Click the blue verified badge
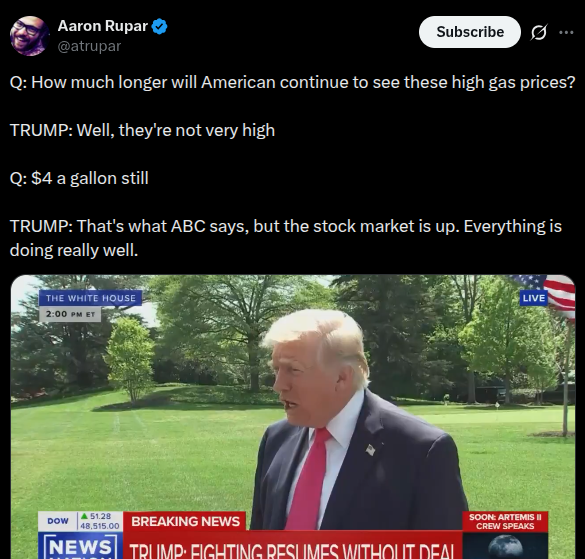 [160, 26]
